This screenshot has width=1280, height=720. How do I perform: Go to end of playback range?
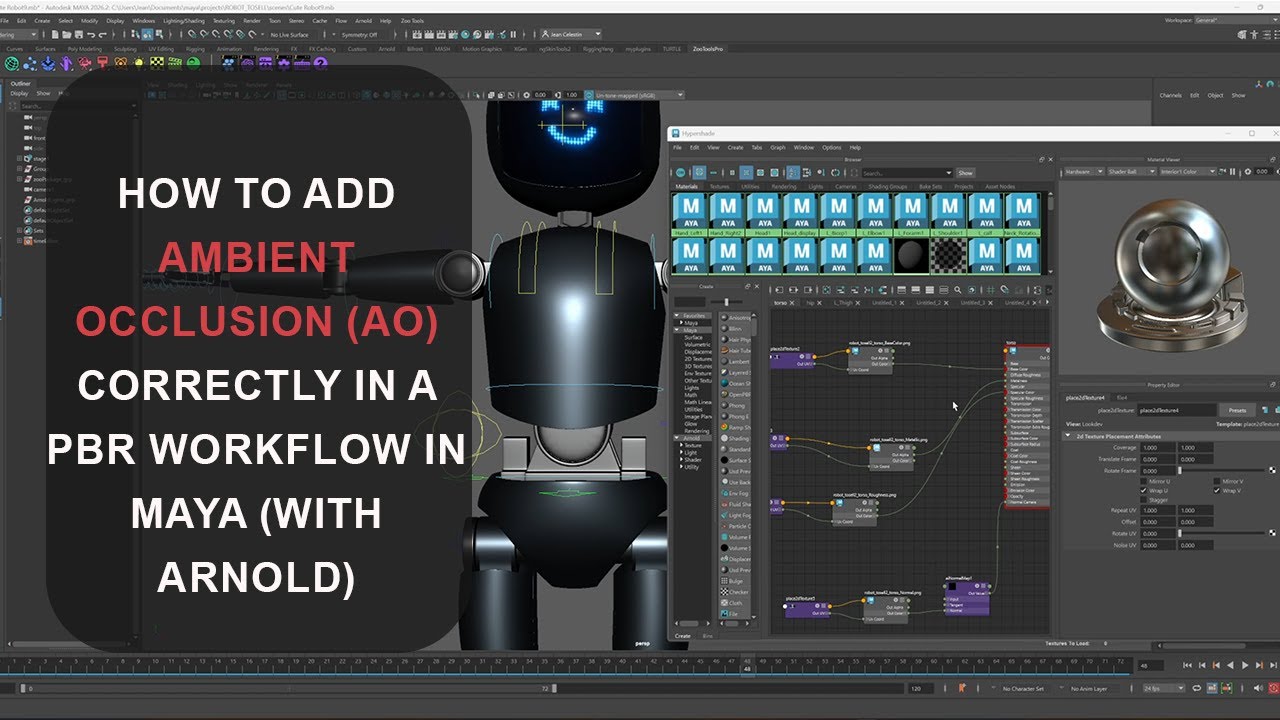(1272, 665)
